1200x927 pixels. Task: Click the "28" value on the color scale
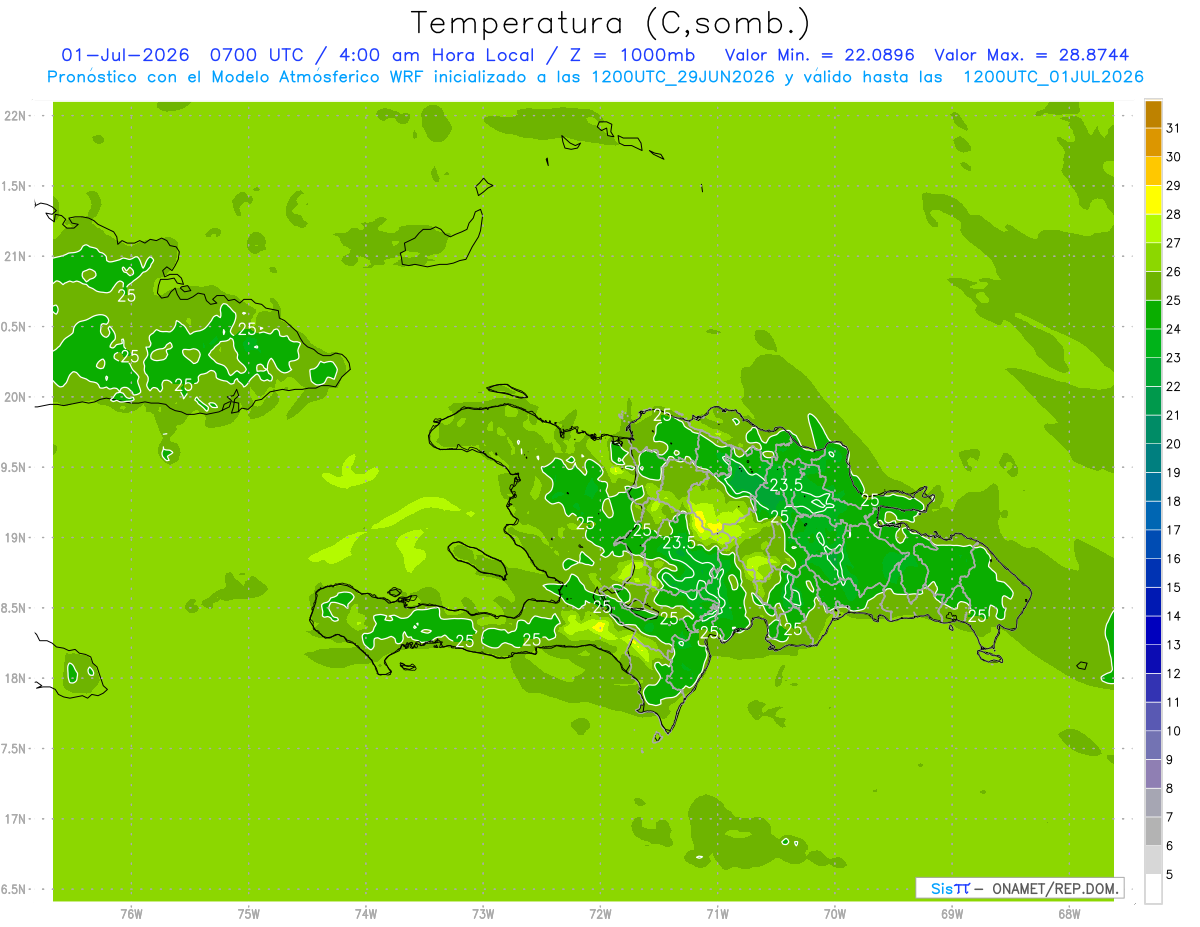tap(1173, 214)
